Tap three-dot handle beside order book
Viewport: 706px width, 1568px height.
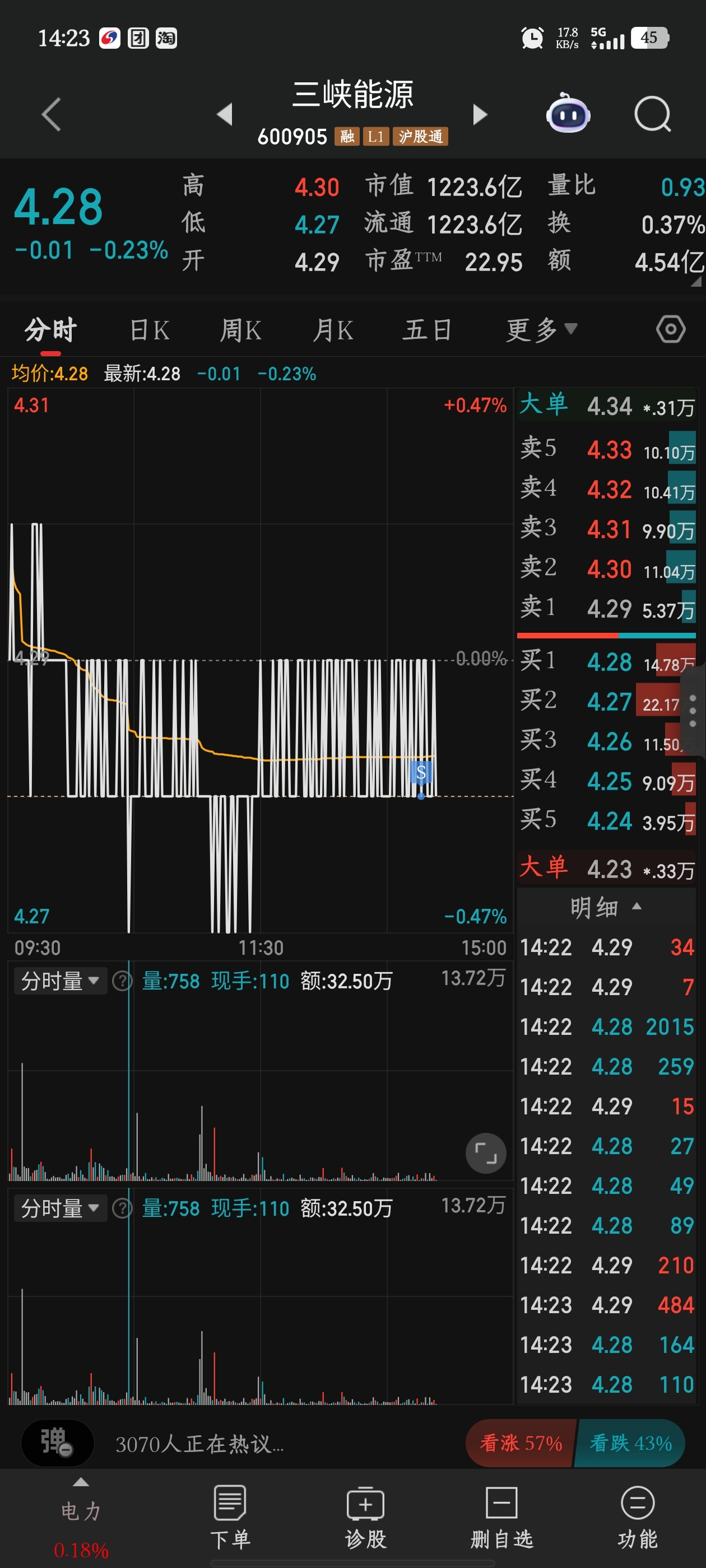point(693,711)
